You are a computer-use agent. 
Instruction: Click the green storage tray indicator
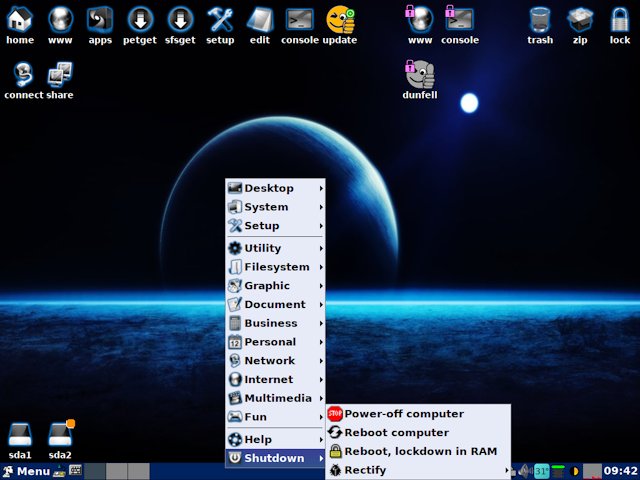click(558, 471)
